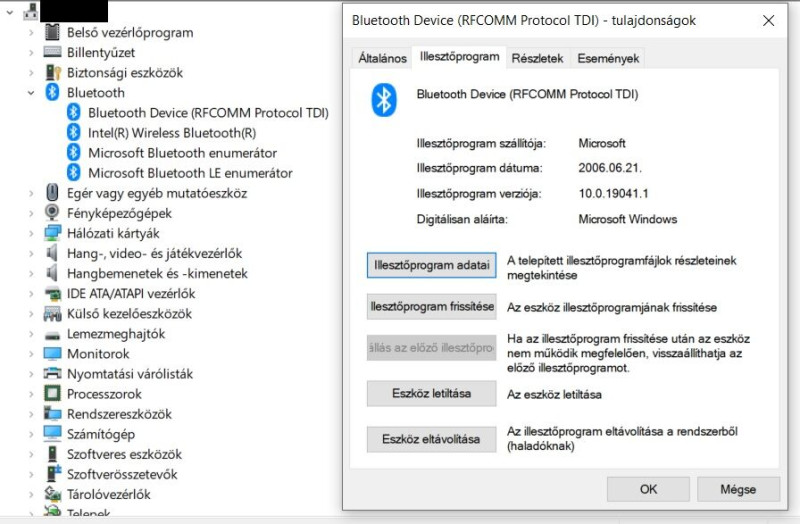Expand the Lemezmeghajtók category
The width and height of the screenshot is (800, 524).
click(31, 334)
